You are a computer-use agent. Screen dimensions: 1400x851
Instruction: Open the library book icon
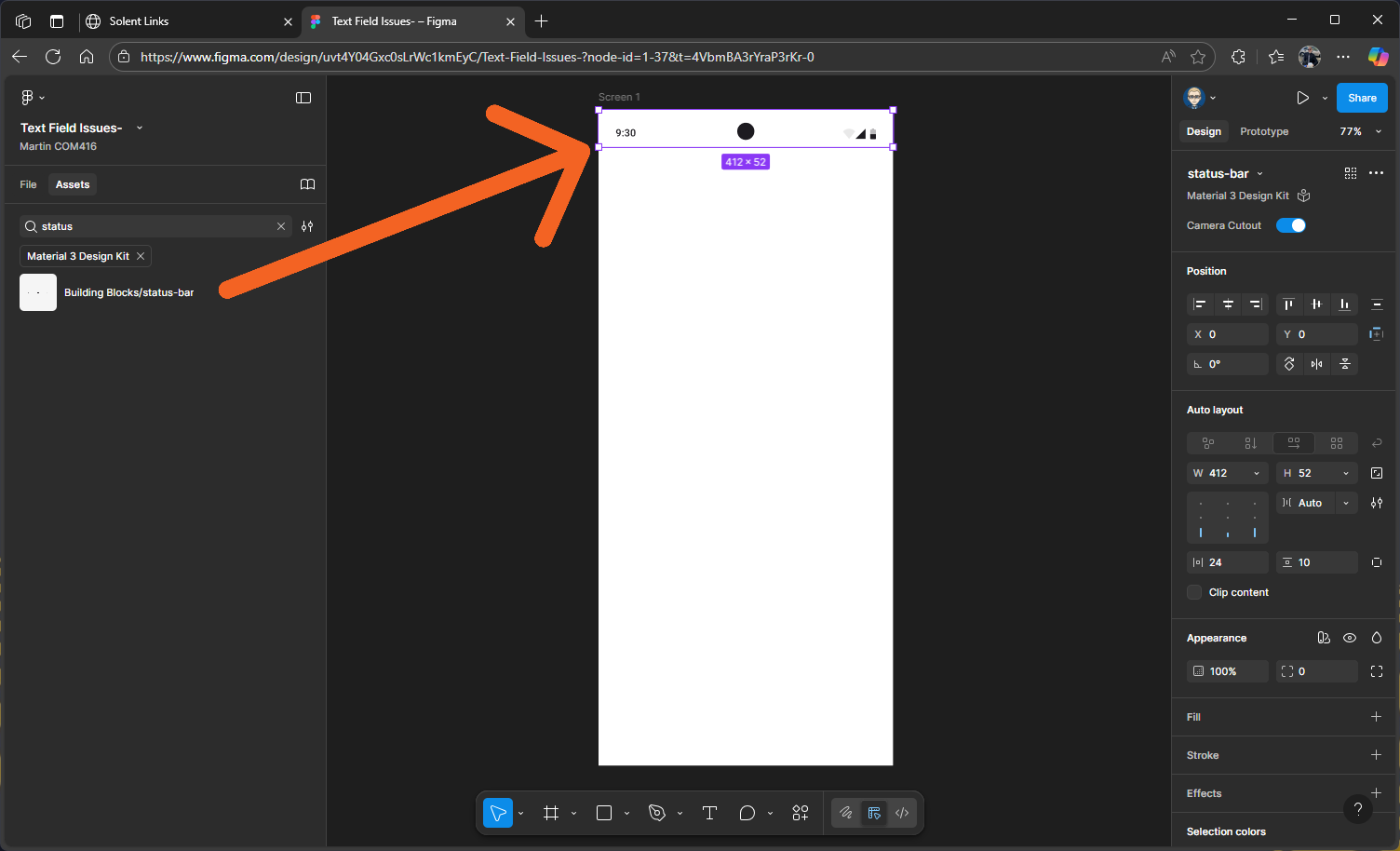(x=307, y=184)
